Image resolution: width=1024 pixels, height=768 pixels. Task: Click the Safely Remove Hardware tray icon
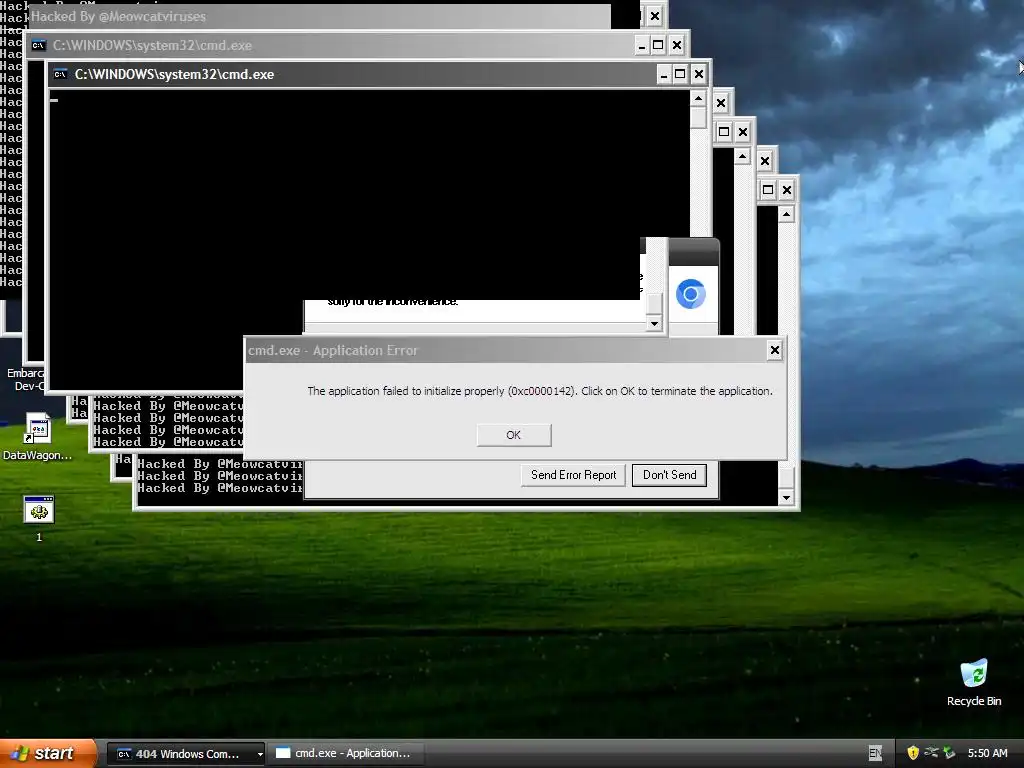pos(949,753)
